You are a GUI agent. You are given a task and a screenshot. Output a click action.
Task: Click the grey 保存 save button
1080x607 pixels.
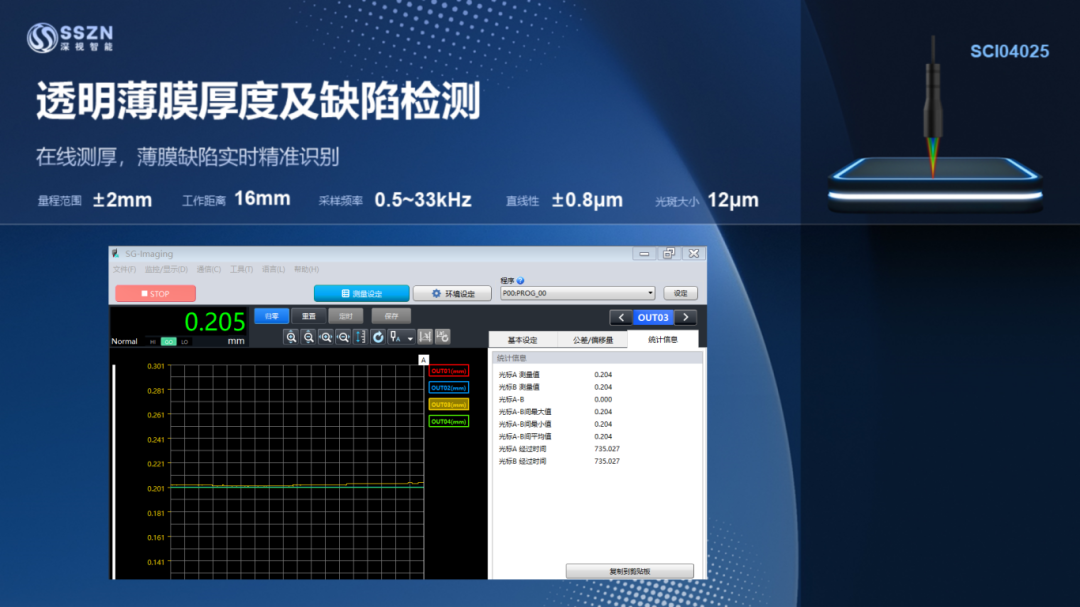pos(391,316)
